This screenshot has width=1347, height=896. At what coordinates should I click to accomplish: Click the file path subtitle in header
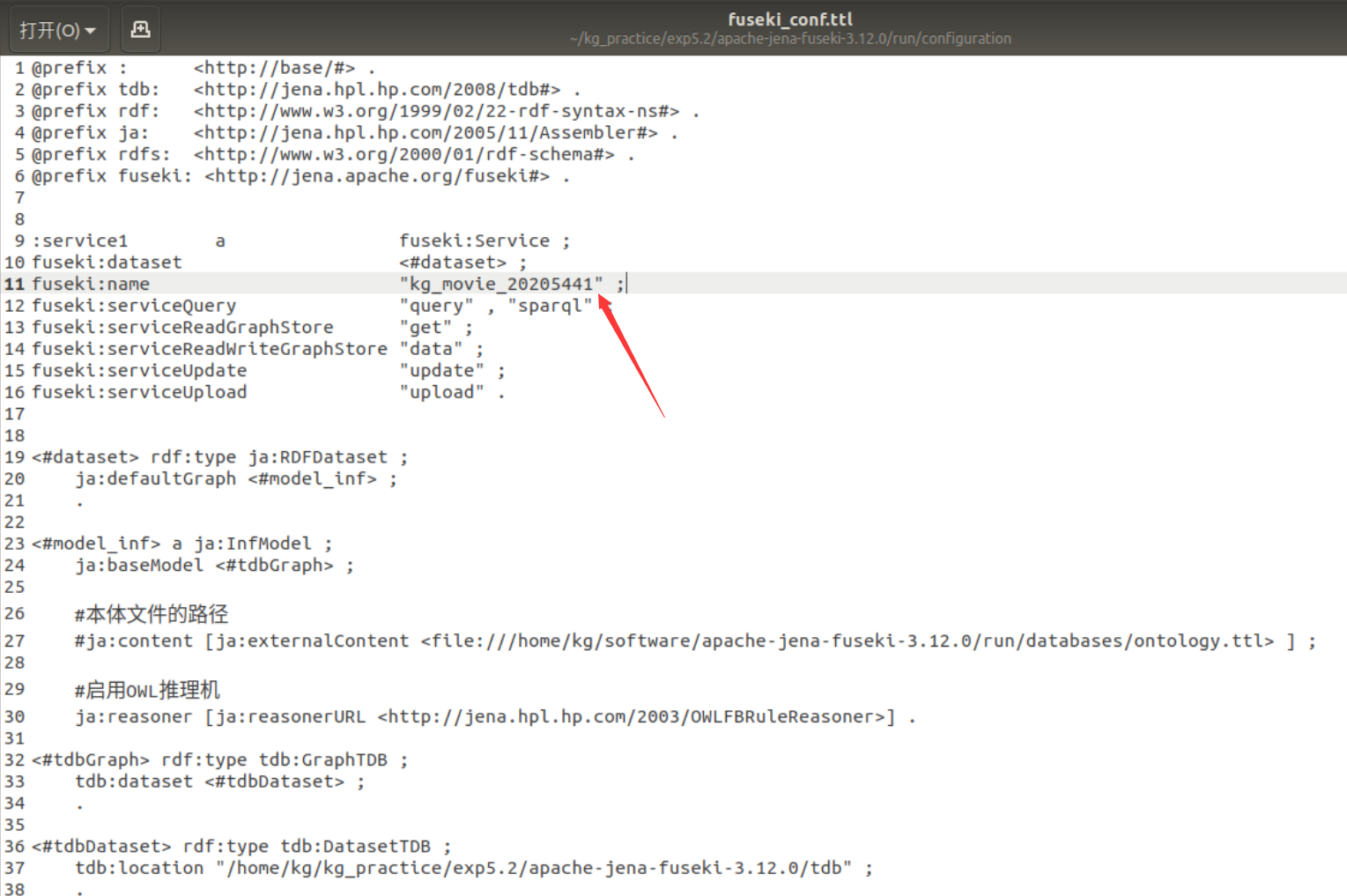coord(790,39)
